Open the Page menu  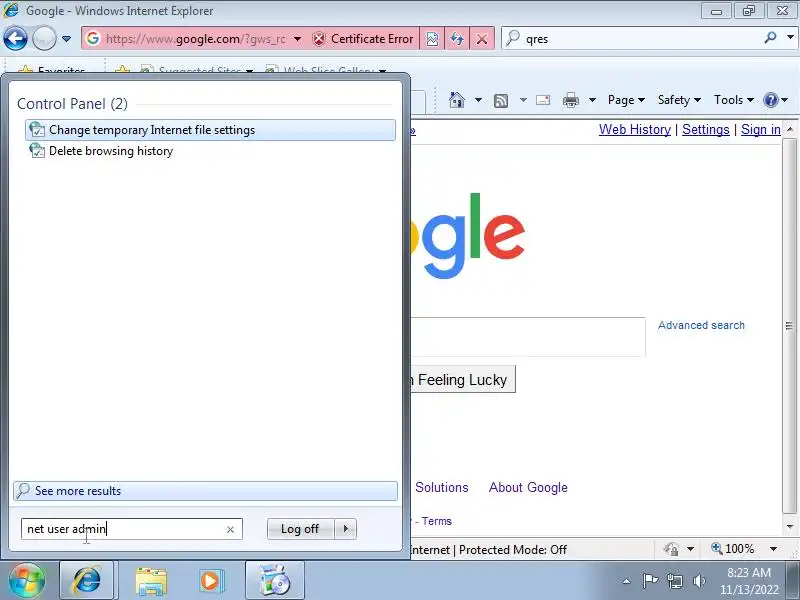[626, 100]
